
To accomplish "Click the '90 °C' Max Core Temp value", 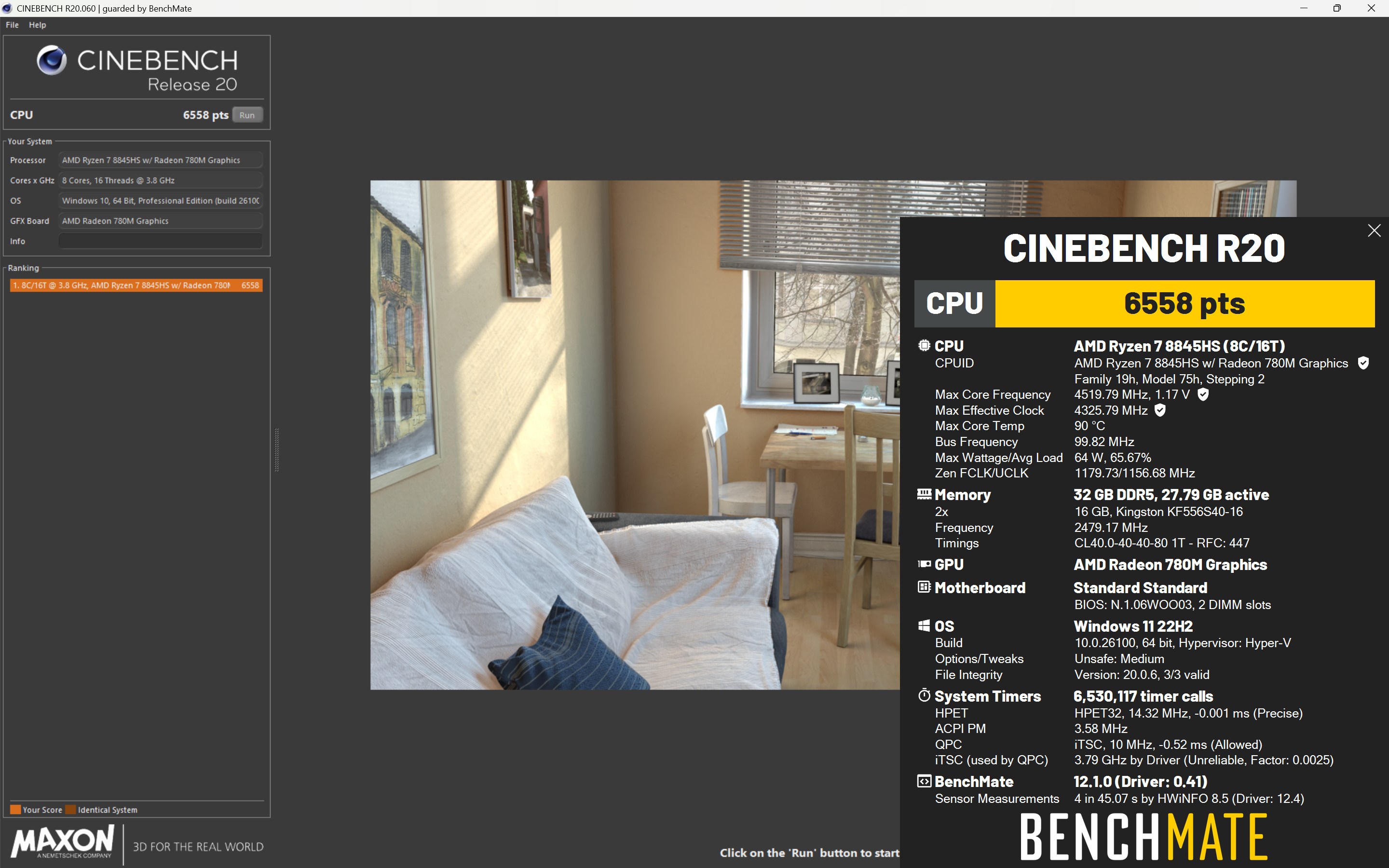I will click(1089, 426).
